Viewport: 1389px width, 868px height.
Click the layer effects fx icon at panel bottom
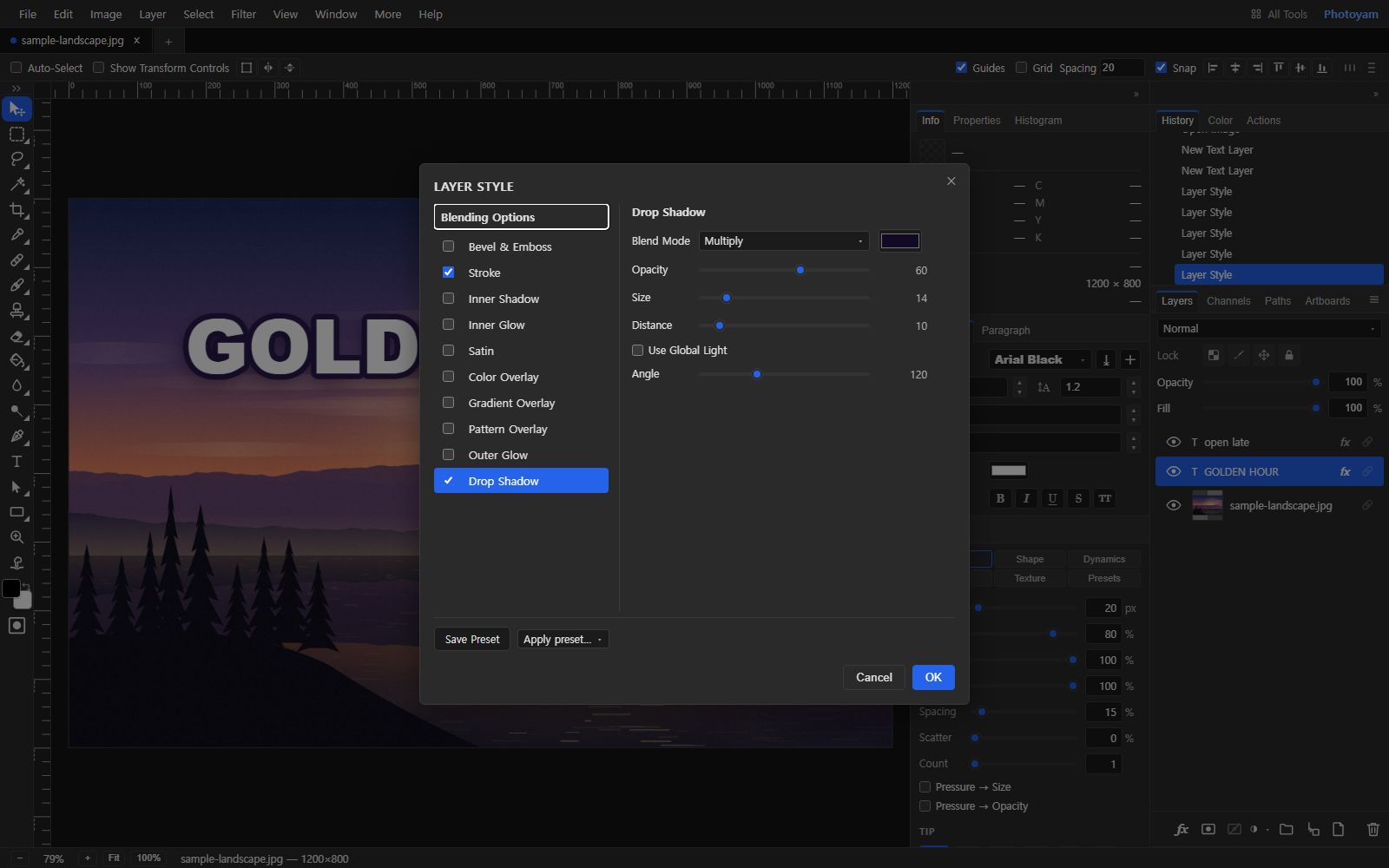(x=1182, y=830)
